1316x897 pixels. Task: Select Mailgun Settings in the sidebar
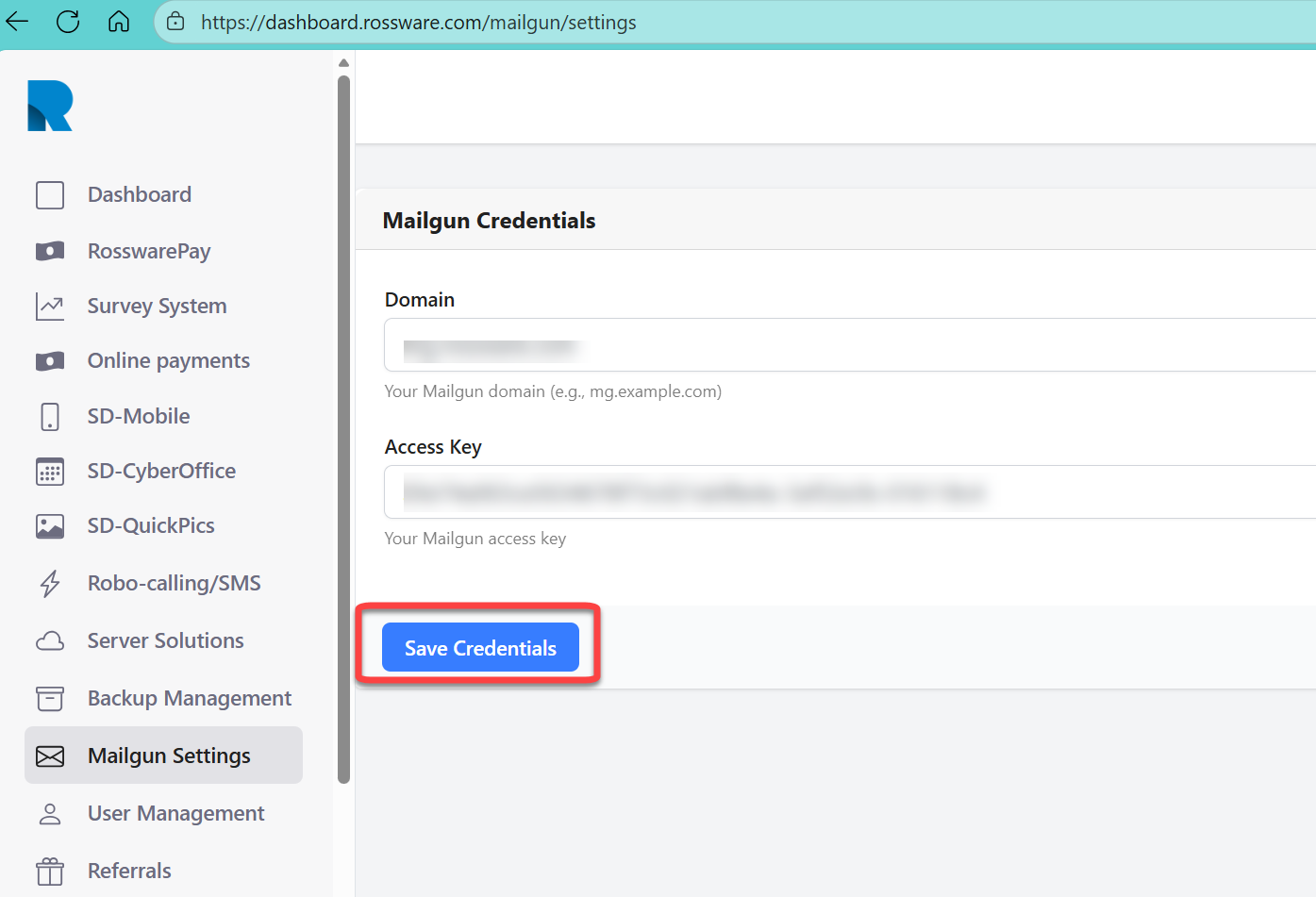(x=168, y=756)
